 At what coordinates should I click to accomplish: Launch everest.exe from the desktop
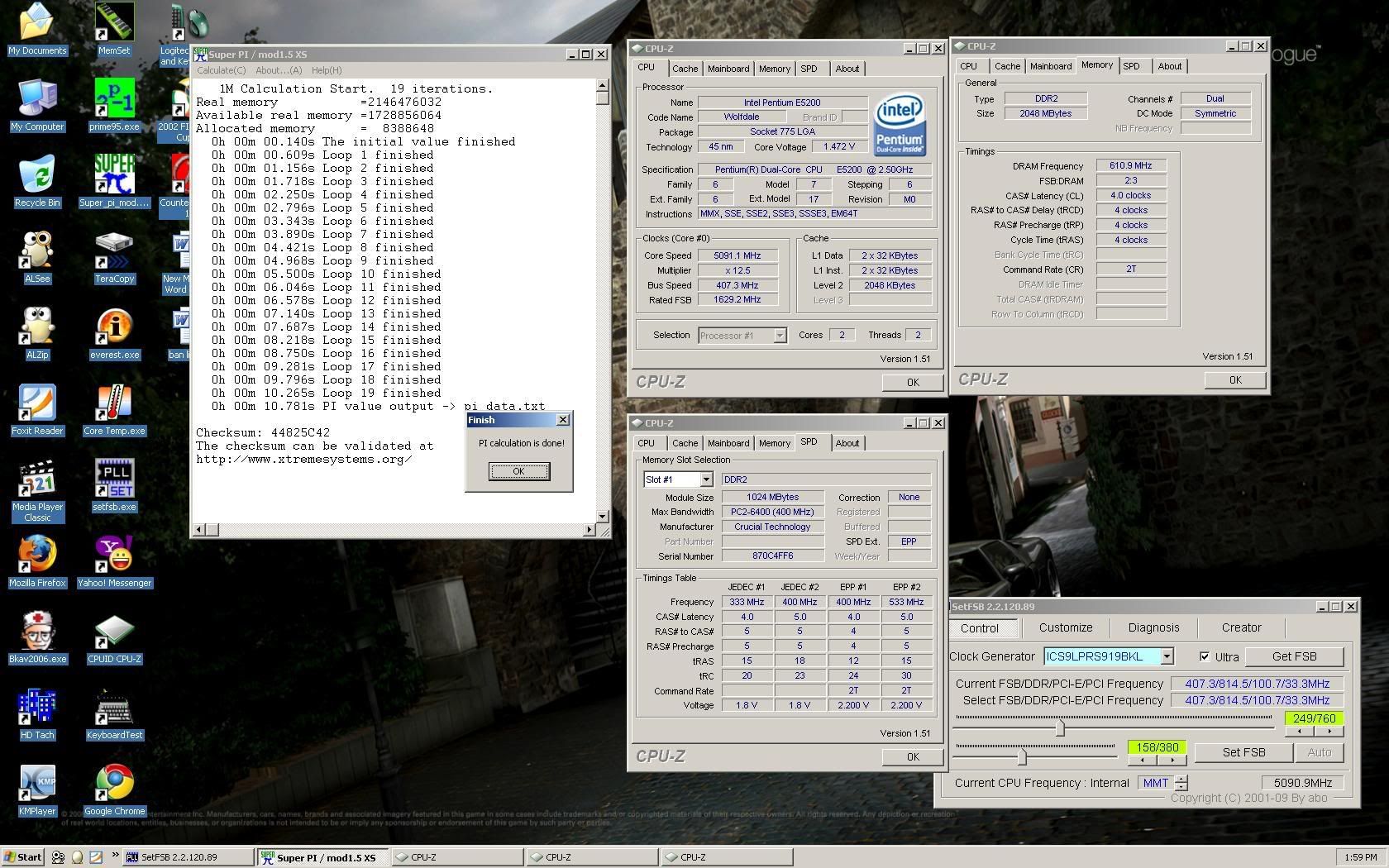point(114,334)
